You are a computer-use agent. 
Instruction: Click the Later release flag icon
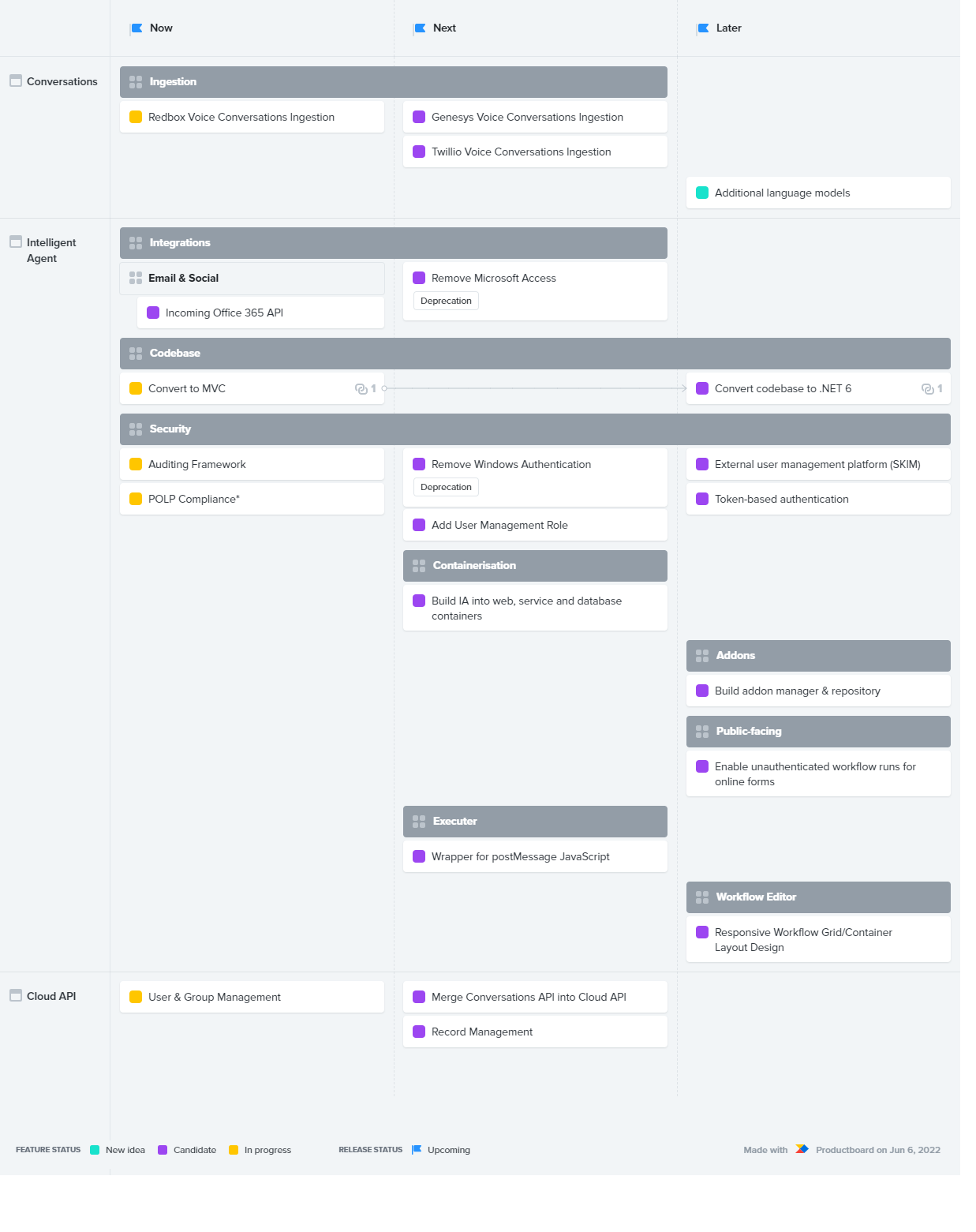pos(703,28)
